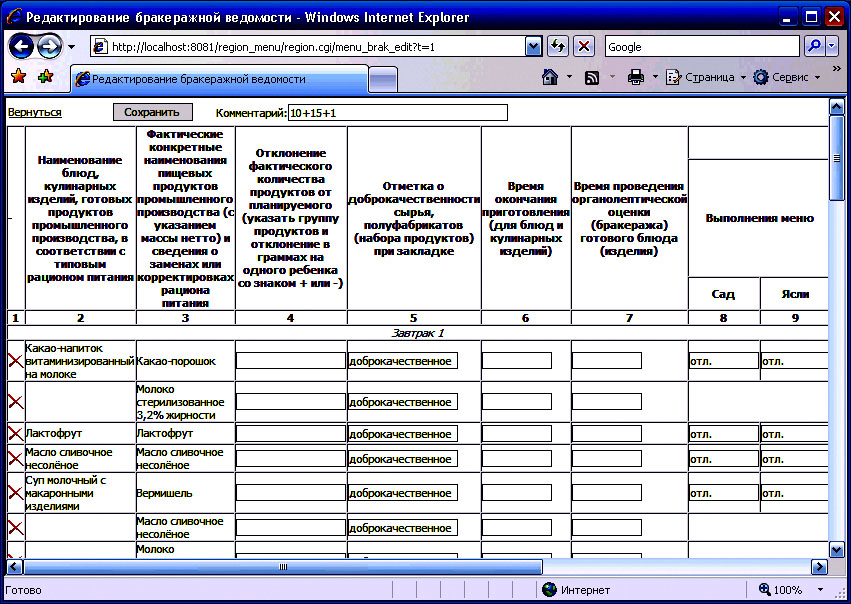Refresh the page with the Refresh icon
The image size is (851, 604).
coord(558,47)
